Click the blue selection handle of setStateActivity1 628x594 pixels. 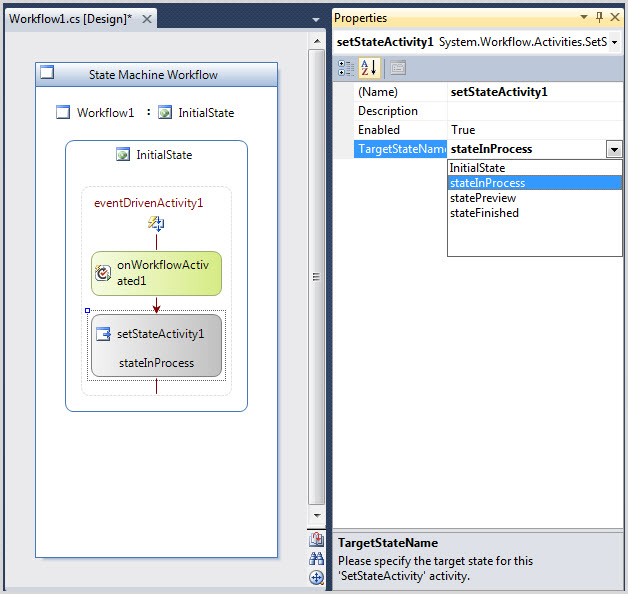(87, 310)
